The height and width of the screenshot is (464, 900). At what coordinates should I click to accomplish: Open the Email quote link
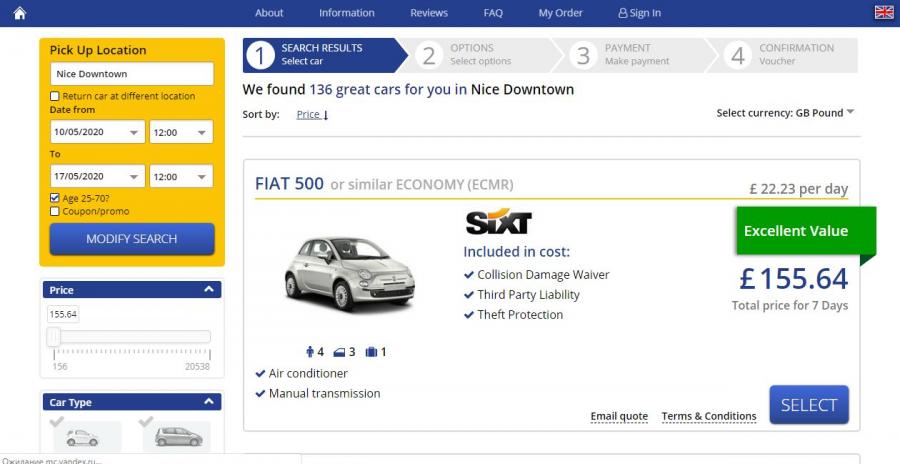[619, 416]
